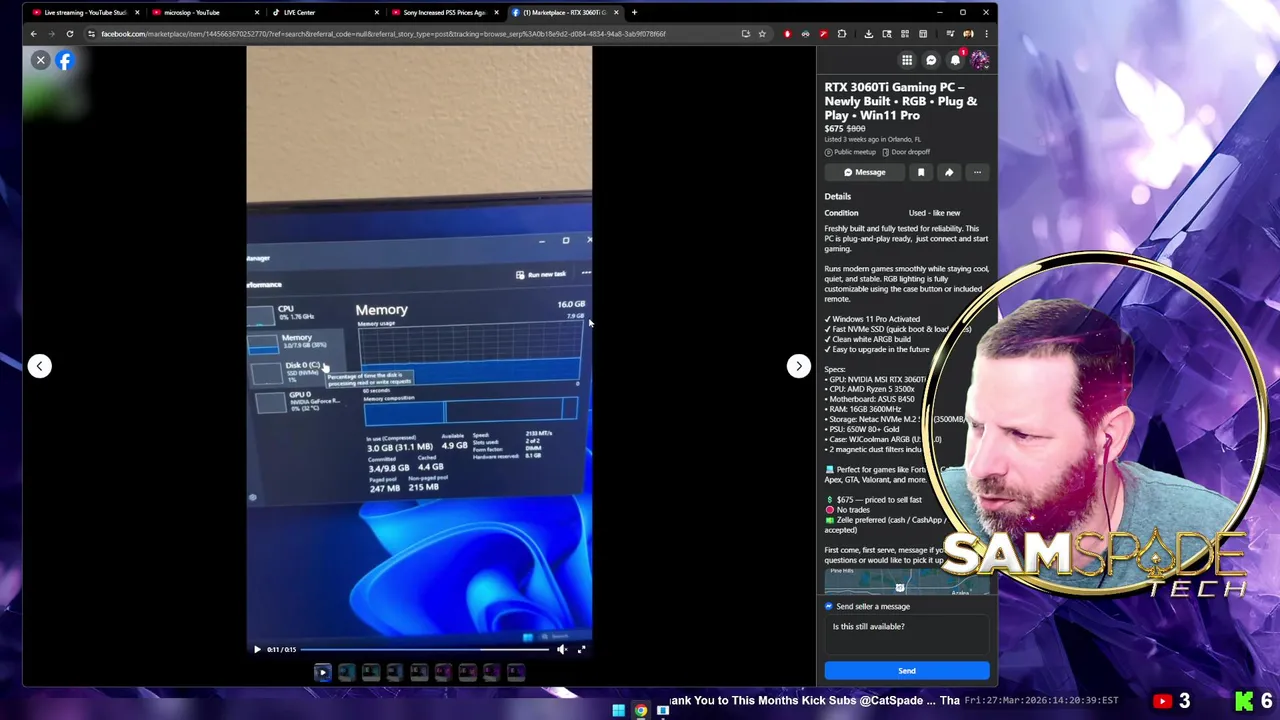
Task: Save the listing with the bookmark icon
Action: pyautogui.click(x=921, y=172)
